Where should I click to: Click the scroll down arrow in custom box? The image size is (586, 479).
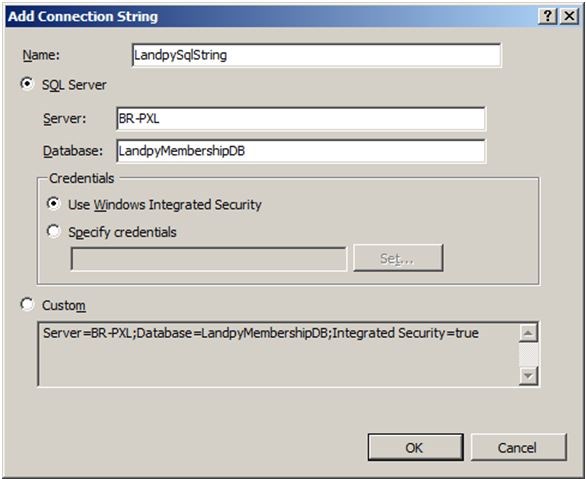[x=528, y=376]
